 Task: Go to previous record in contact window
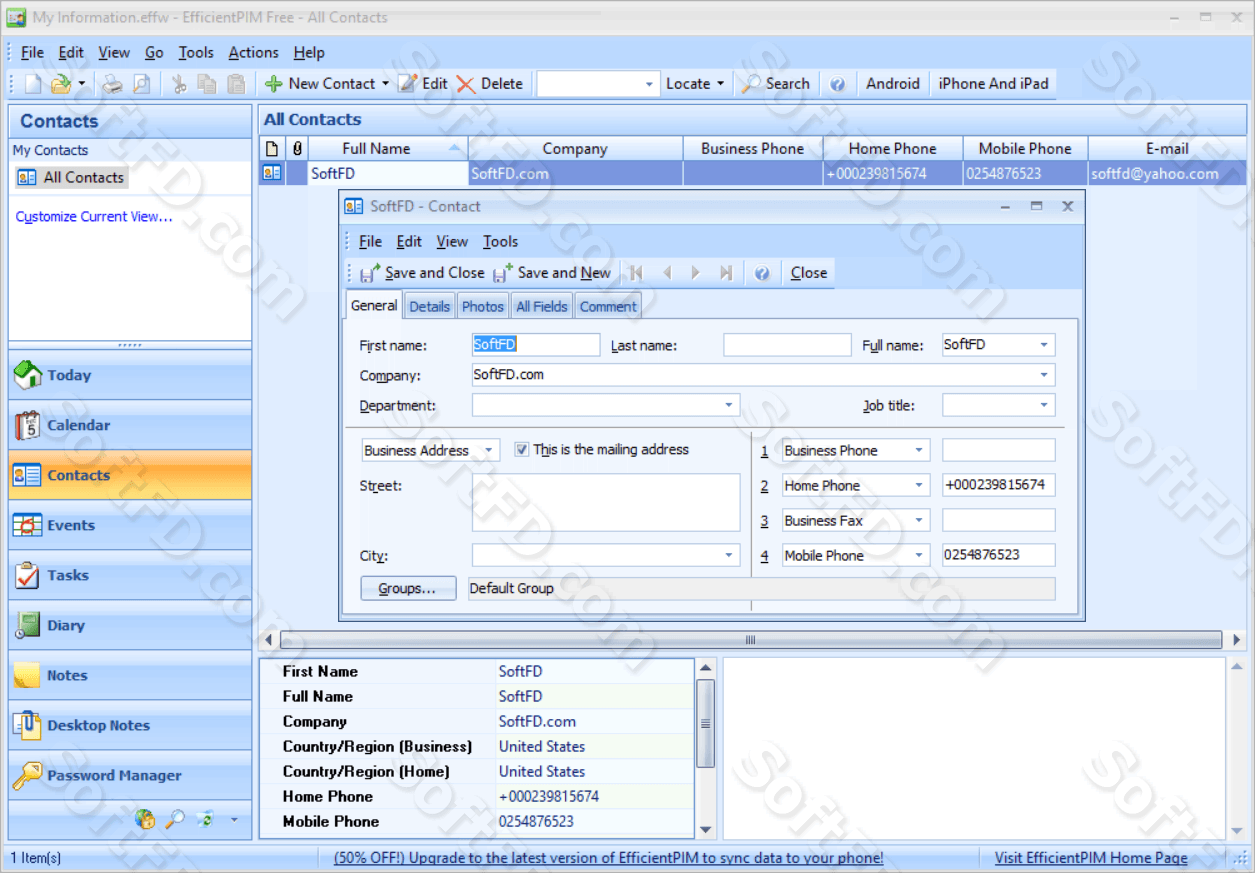click(666, 273)
